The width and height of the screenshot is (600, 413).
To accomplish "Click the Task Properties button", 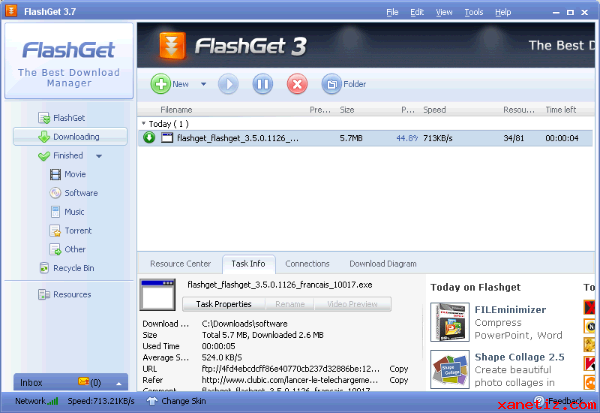I will [x=223, y=304].
